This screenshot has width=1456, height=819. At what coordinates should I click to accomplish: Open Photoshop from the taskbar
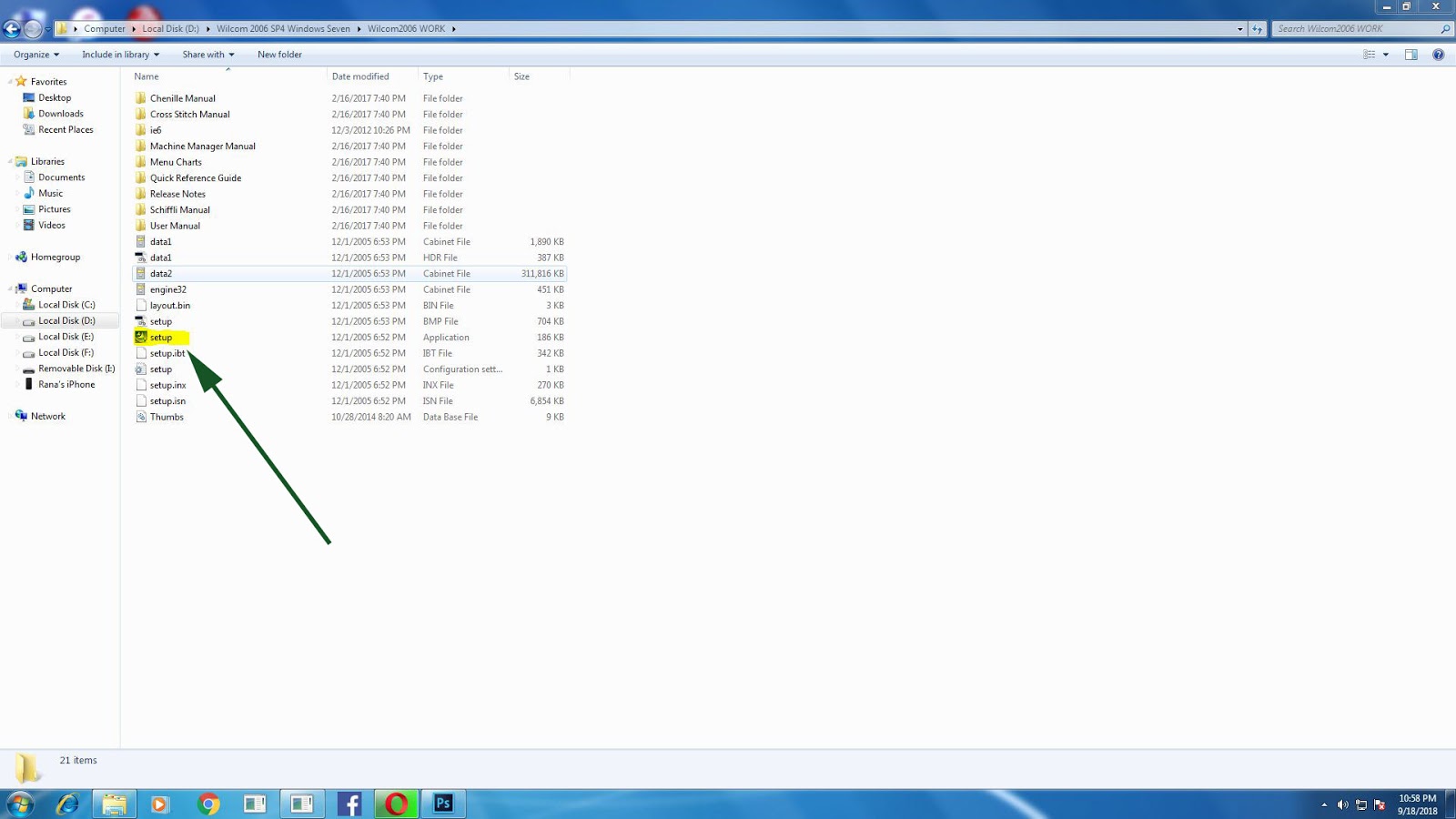(x=443, y=804)
